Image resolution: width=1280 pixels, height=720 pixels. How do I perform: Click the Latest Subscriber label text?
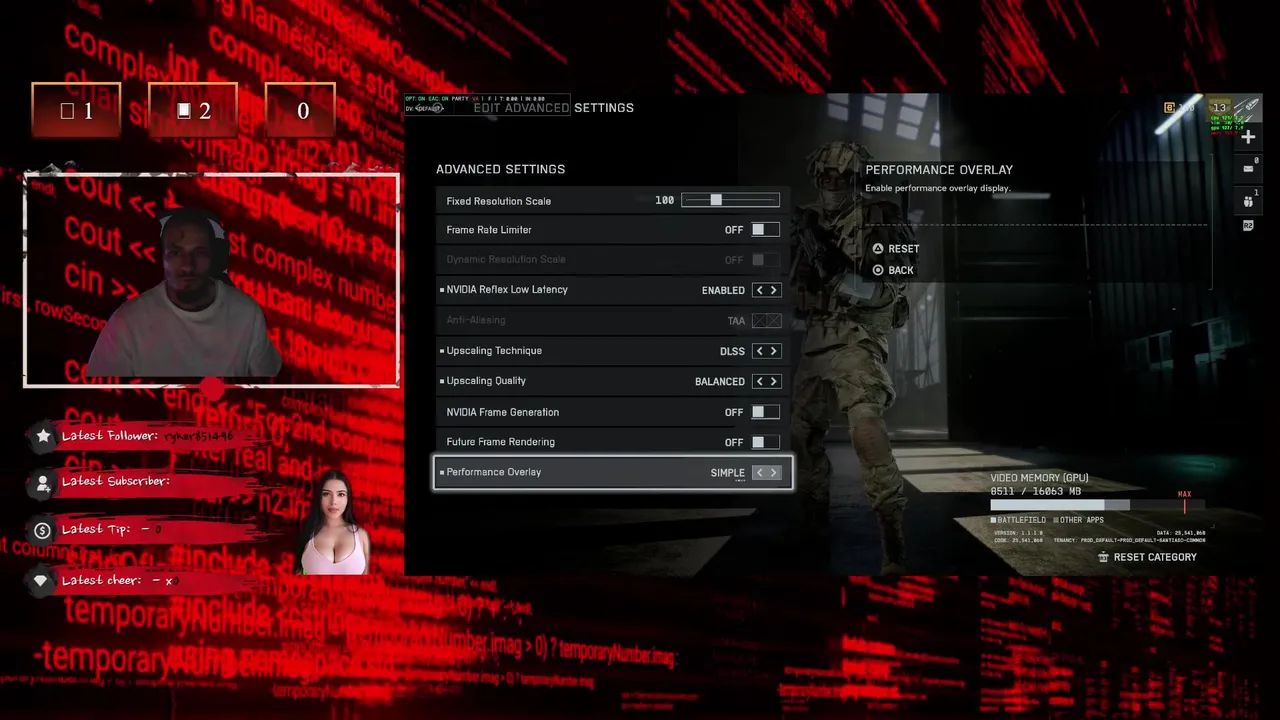[x=115, y=481]
